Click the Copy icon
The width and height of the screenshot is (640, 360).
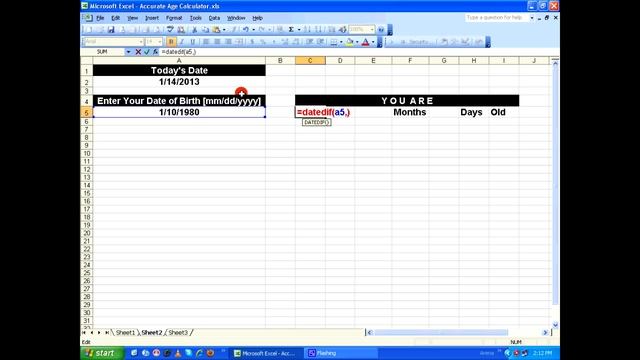click(x=205, y=30)
